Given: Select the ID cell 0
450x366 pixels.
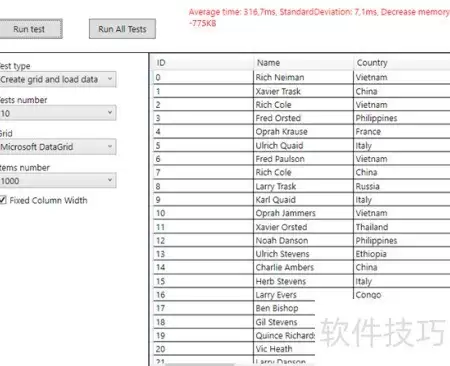Looking at the screenshot, I should pos(203,77).
